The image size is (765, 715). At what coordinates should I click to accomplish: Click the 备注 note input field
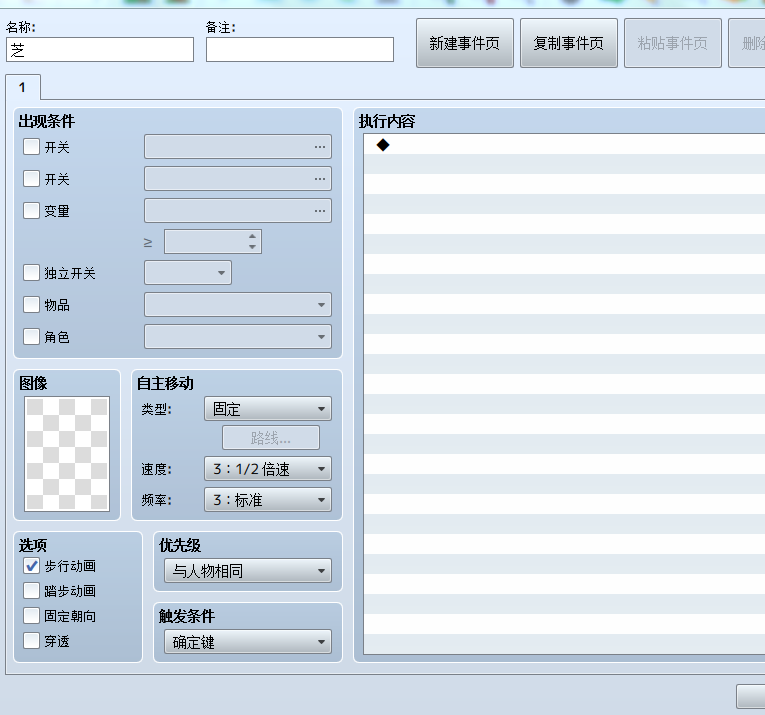coord(300,50)
